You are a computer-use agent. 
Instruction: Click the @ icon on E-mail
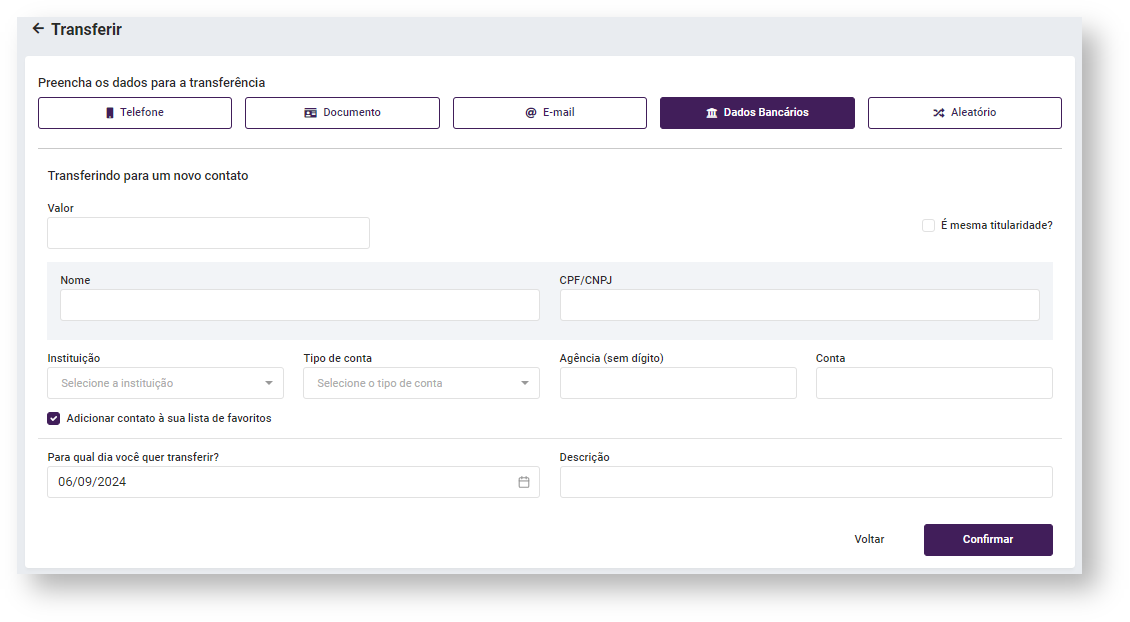531,113
